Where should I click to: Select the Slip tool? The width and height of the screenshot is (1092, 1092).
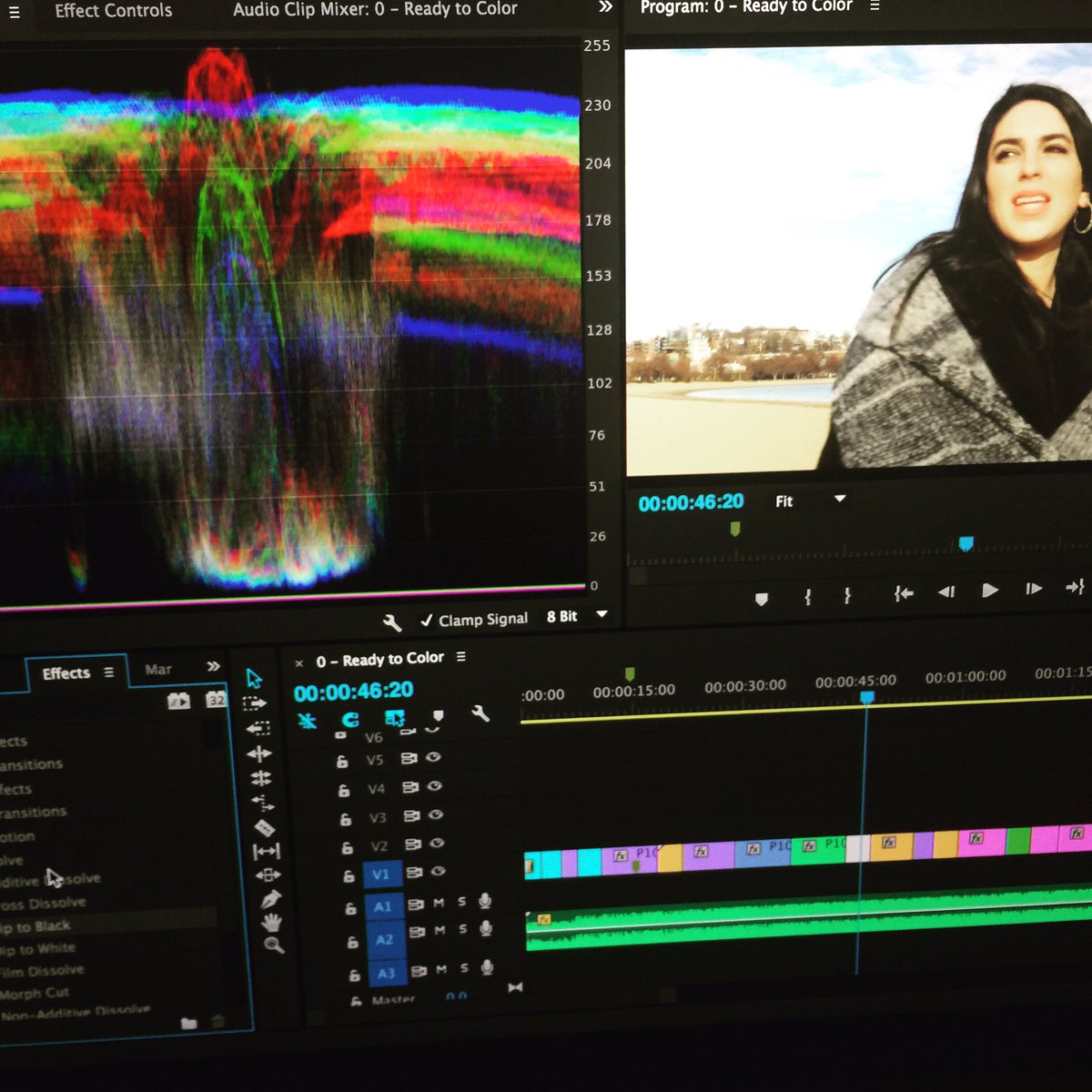pyautogui.click(x=266, y=851)
